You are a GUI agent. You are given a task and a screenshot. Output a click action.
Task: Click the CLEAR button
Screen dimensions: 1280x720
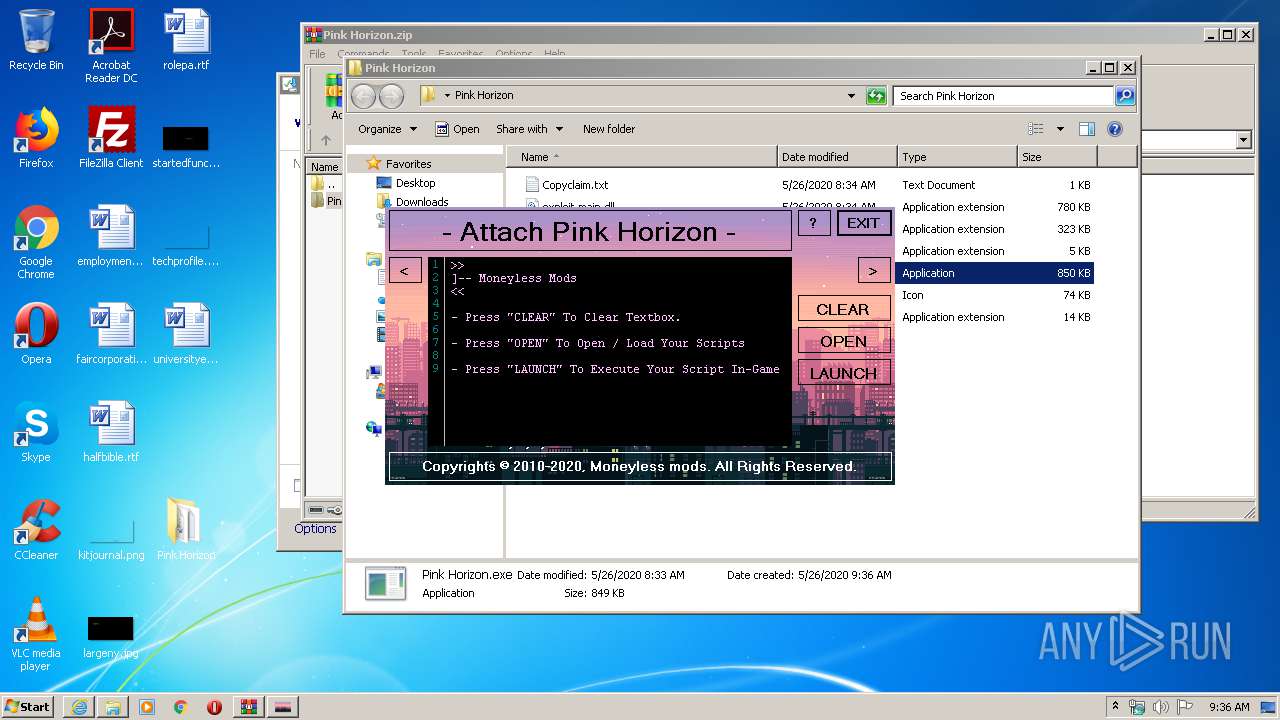pos(843,310)
